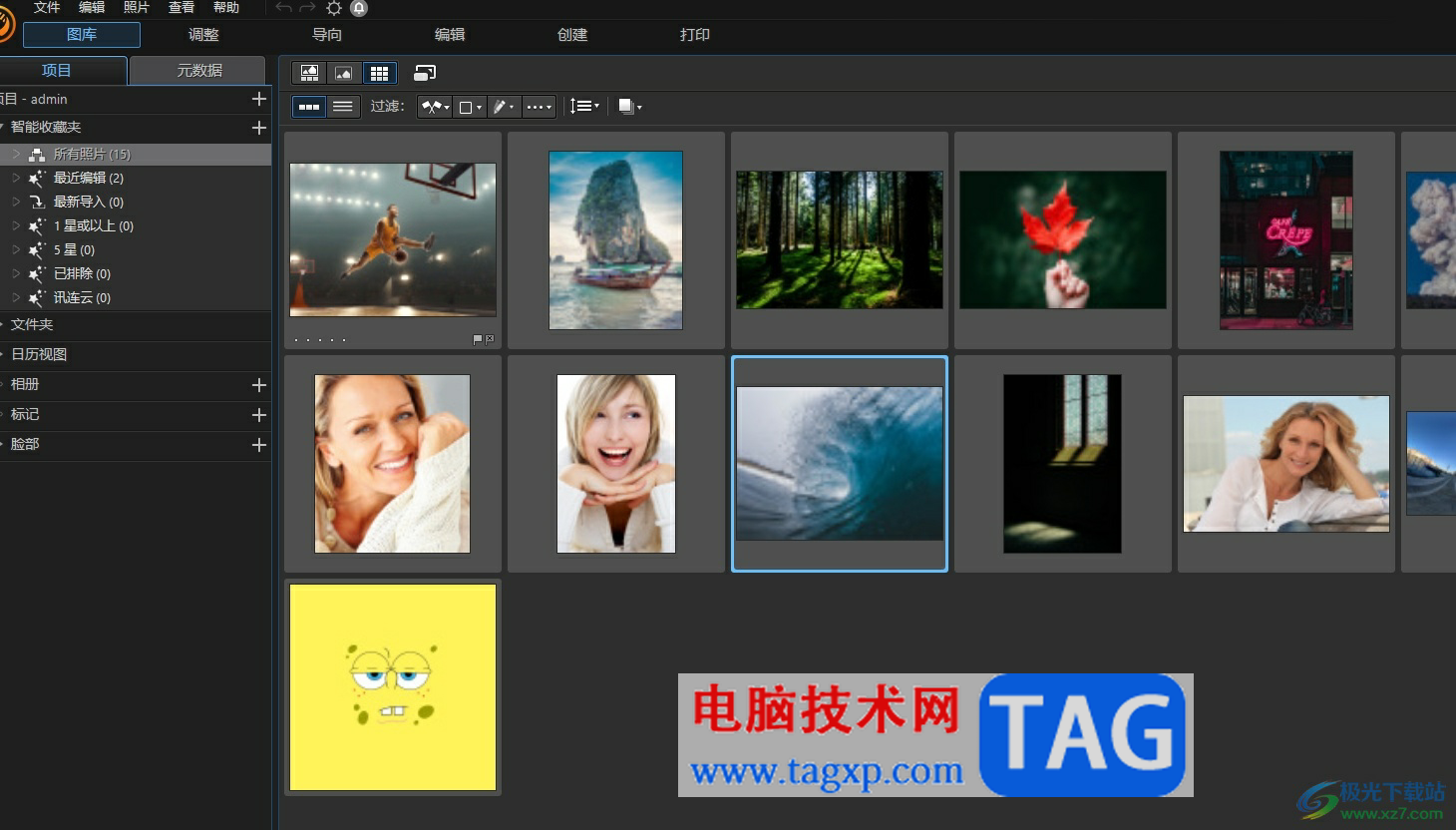The width and height of the screenshot is (1456, 830).
Task: Open the sort order dropdown
Action: click(584, 107)
